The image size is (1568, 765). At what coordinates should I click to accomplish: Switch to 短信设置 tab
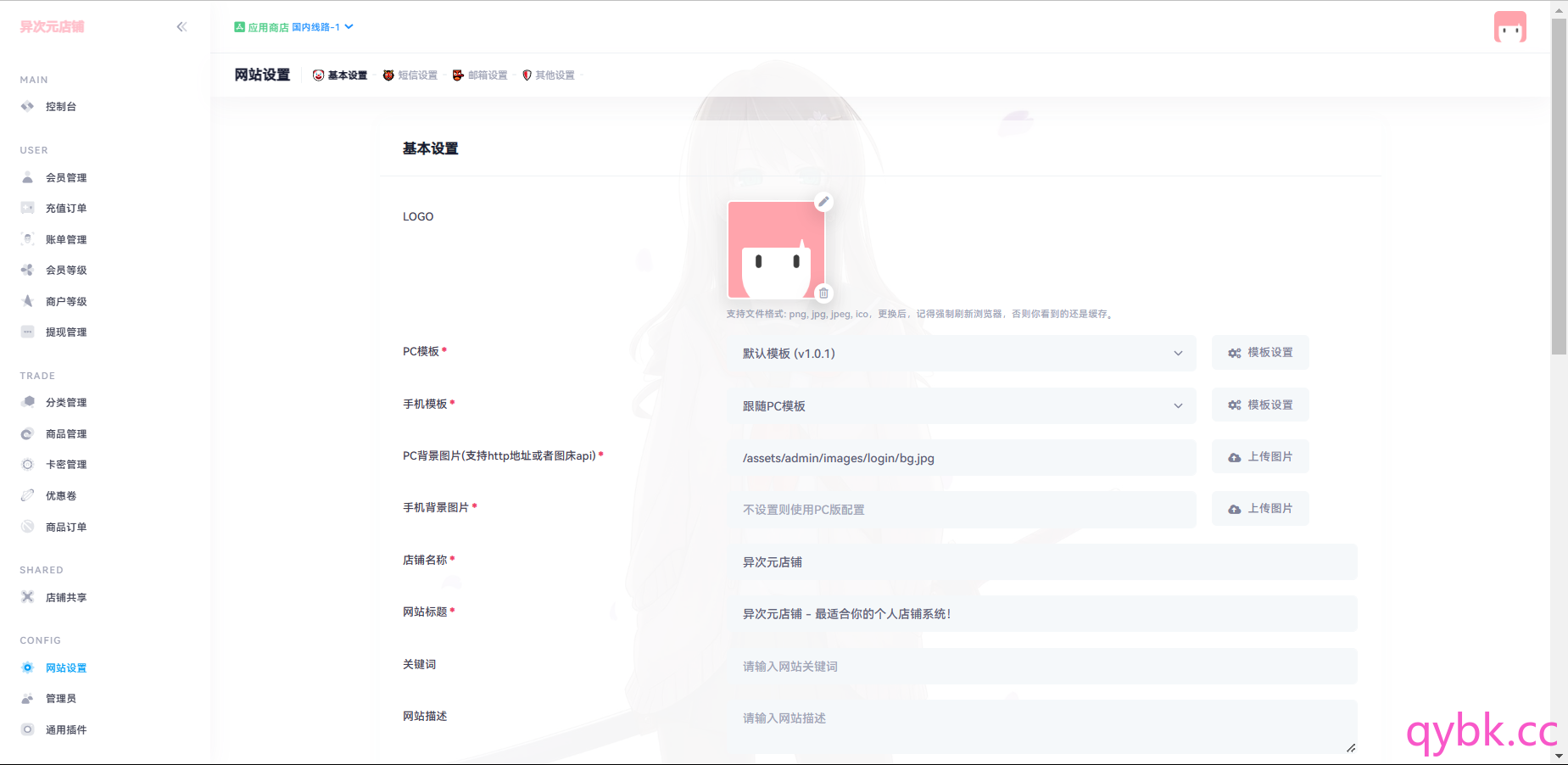(x=410, y=75)
